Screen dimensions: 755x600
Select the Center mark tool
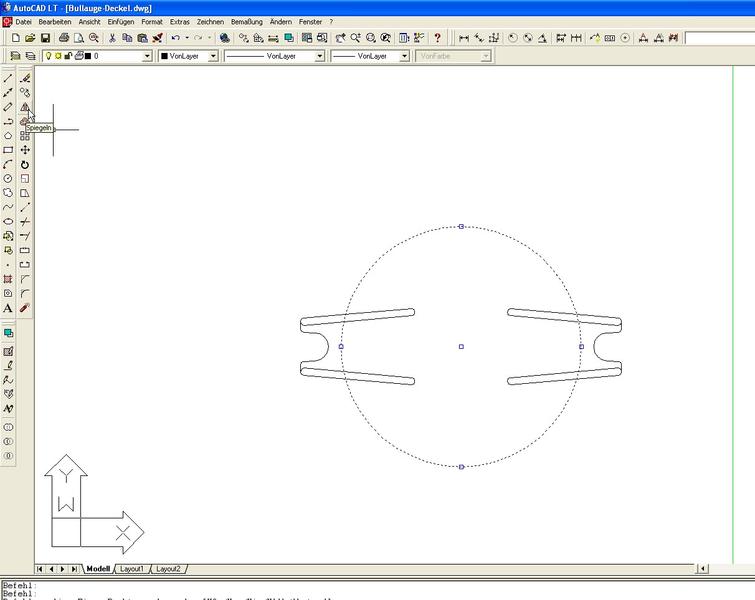pos(625,38)
